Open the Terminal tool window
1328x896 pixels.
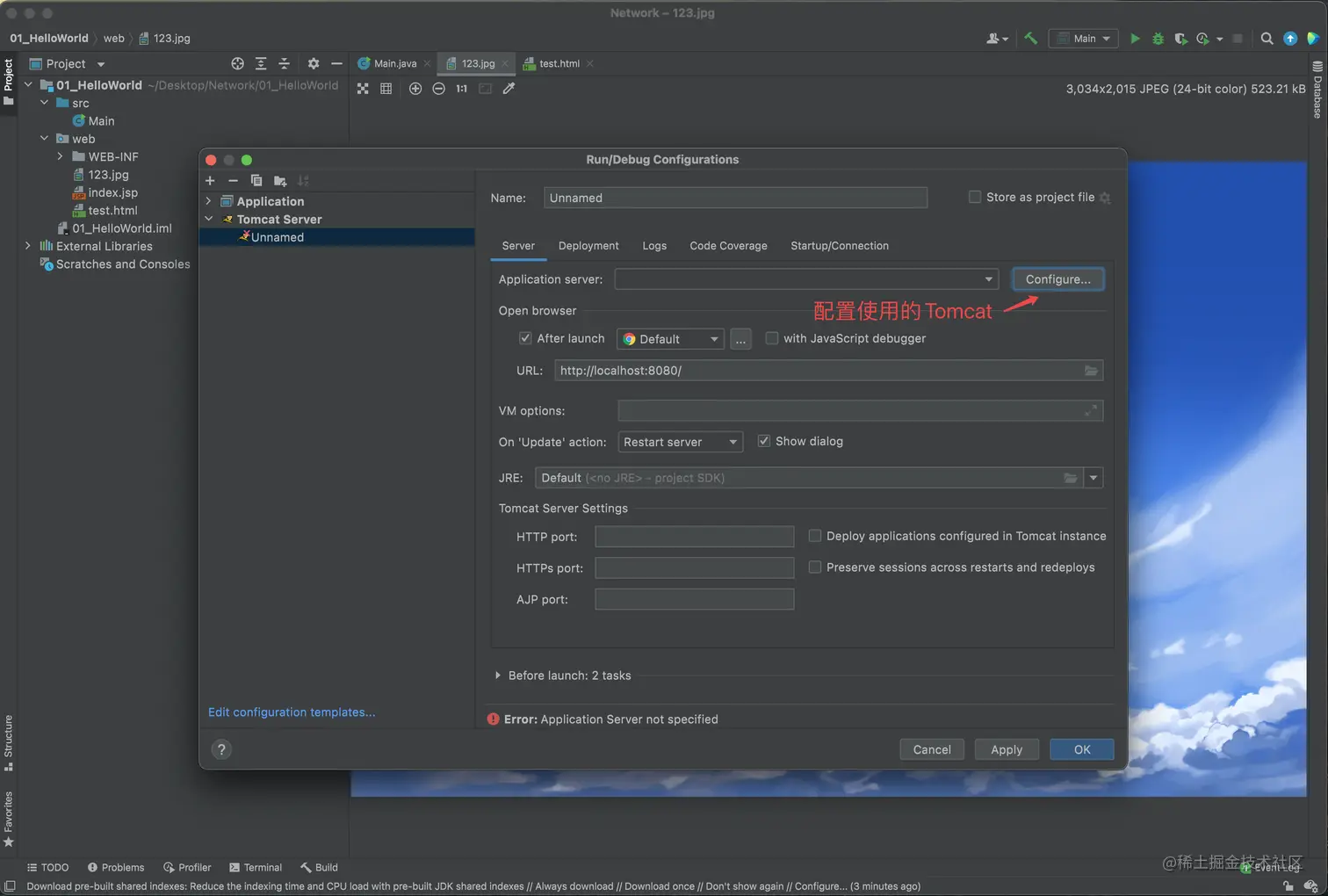click(x=256, y=867)
